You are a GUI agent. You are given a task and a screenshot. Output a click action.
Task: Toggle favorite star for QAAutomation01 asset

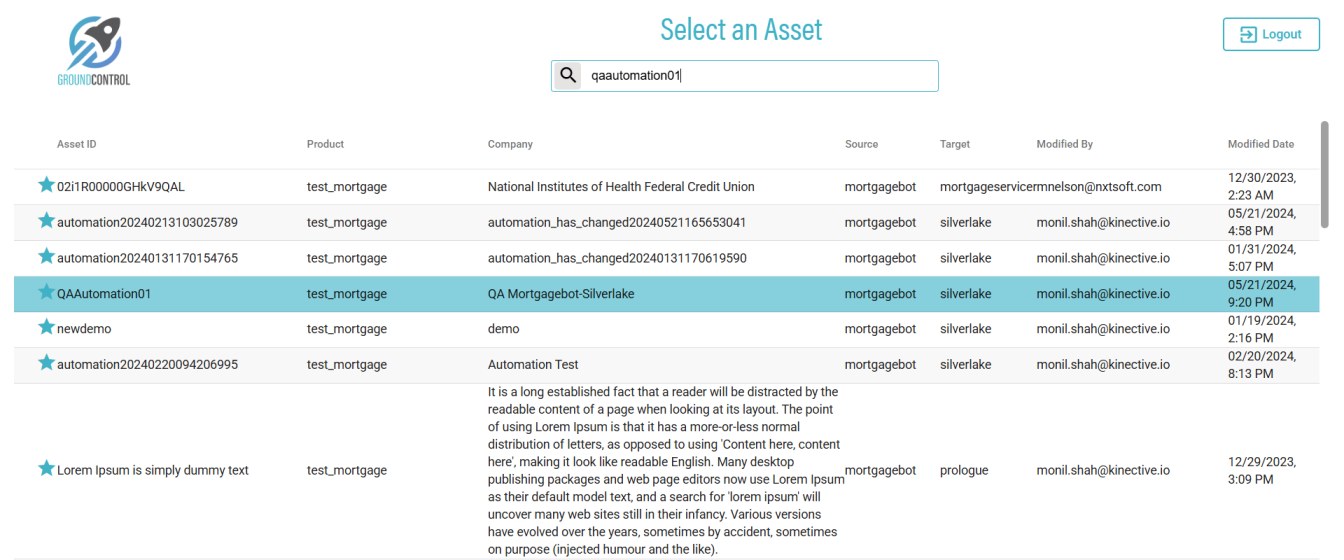tap(46, 292)
